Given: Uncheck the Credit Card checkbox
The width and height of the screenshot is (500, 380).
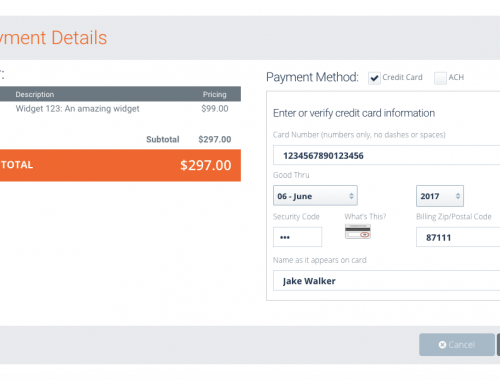Looking at the screenshot, I should click(374, 78).
